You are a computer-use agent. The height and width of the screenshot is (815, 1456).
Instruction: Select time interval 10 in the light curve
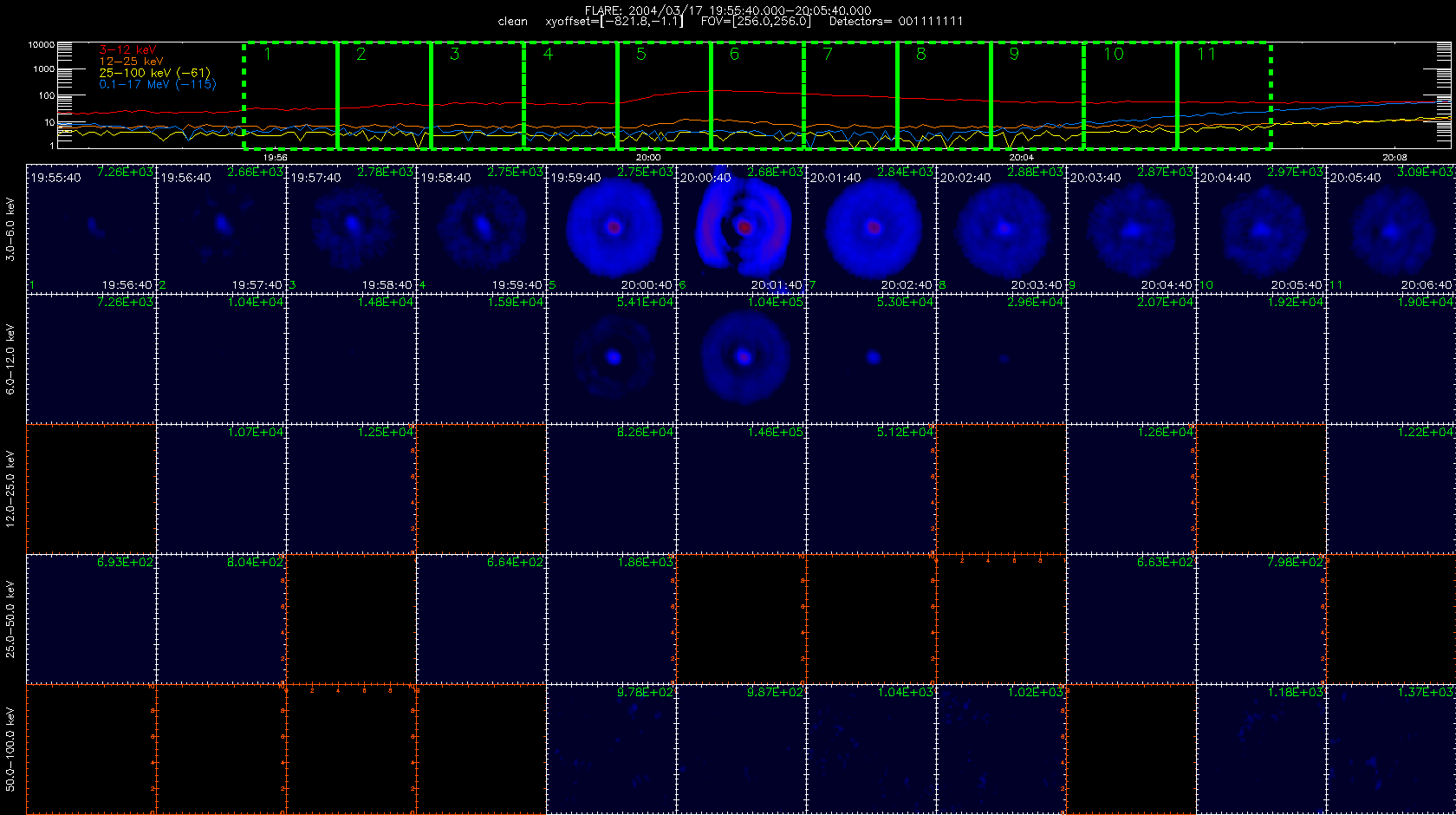(1130, 95)
